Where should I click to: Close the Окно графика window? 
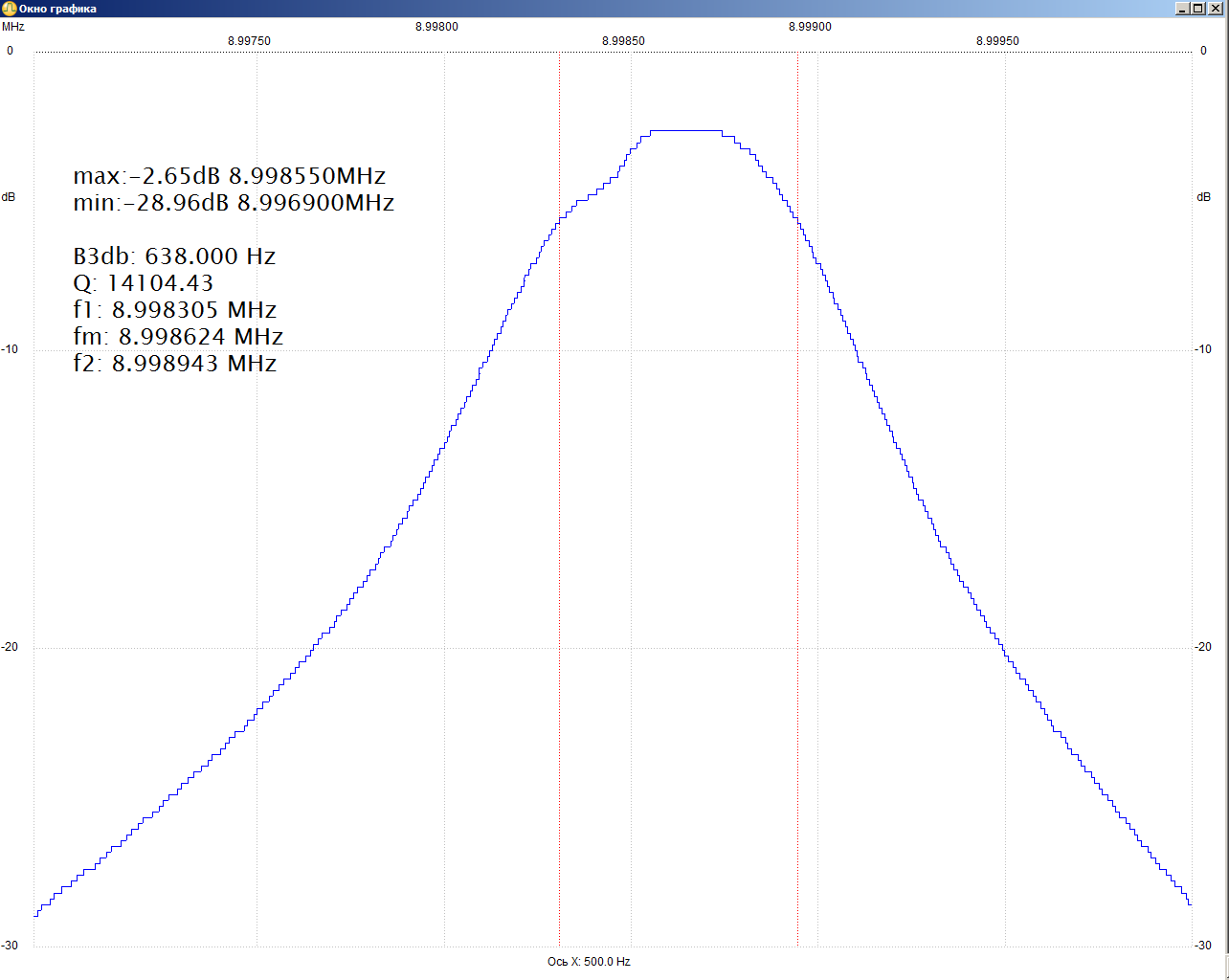pos(1216,9)
